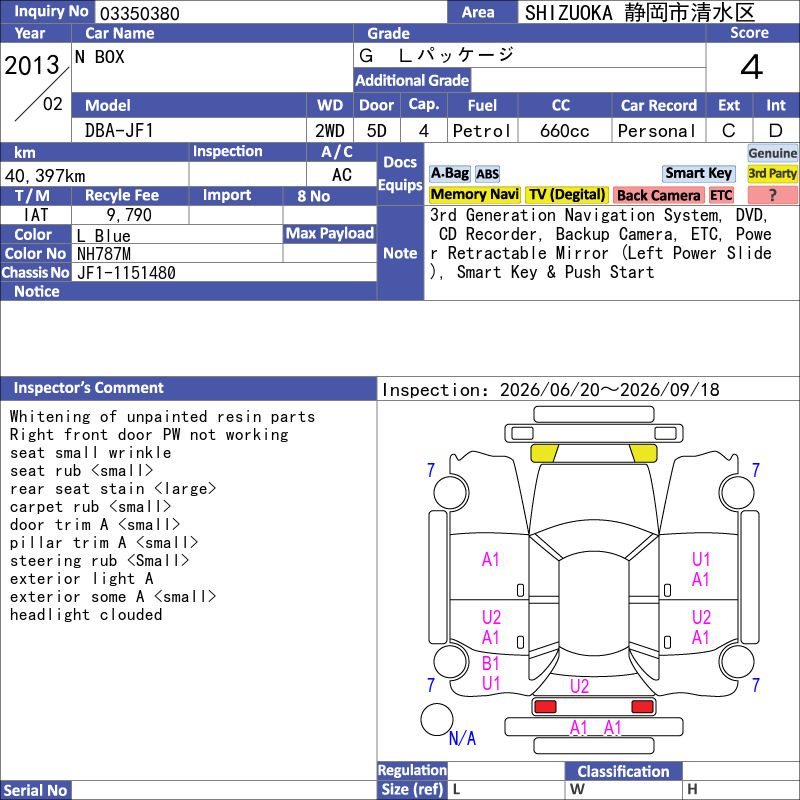Click the Size (ref) label

[x=412, y=789]
